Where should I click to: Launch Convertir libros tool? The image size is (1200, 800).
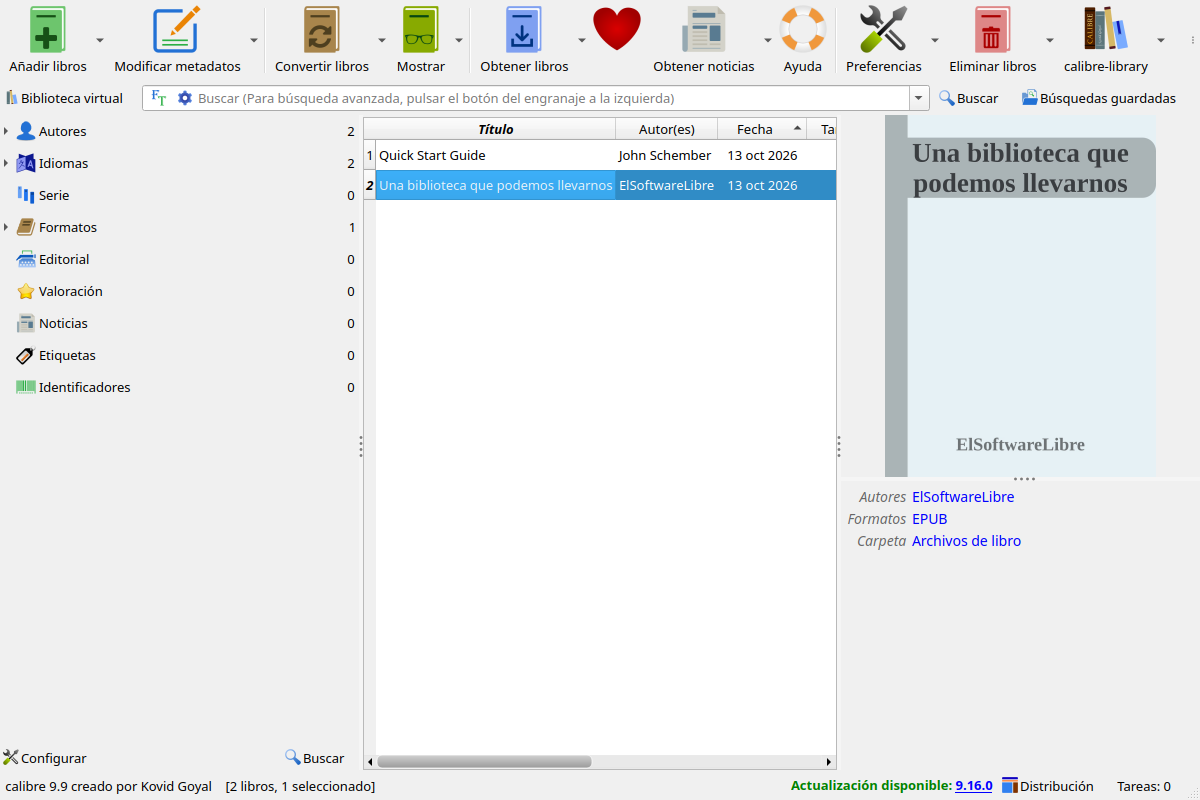click(321, 30)
